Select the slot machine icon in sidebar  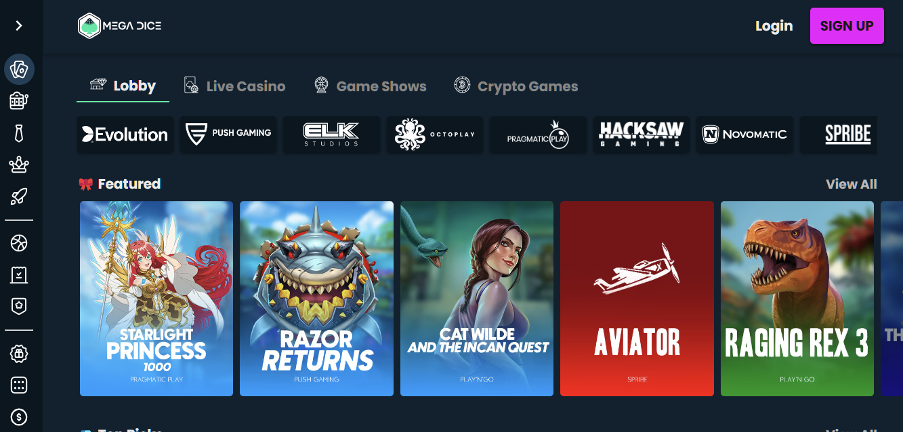pyautogui.click(x=19, y=101)
